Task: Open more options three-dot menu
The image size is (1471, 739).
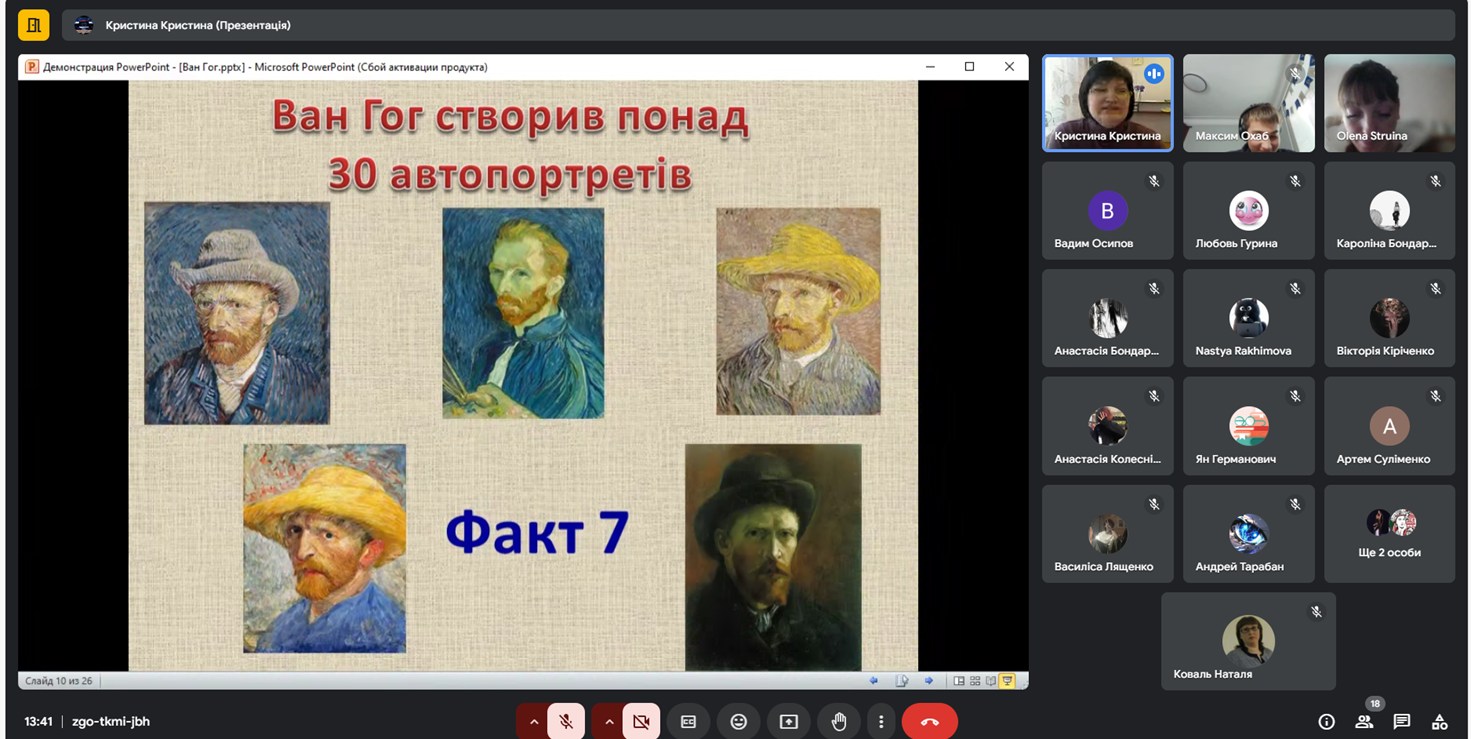Action: (881, 721)
